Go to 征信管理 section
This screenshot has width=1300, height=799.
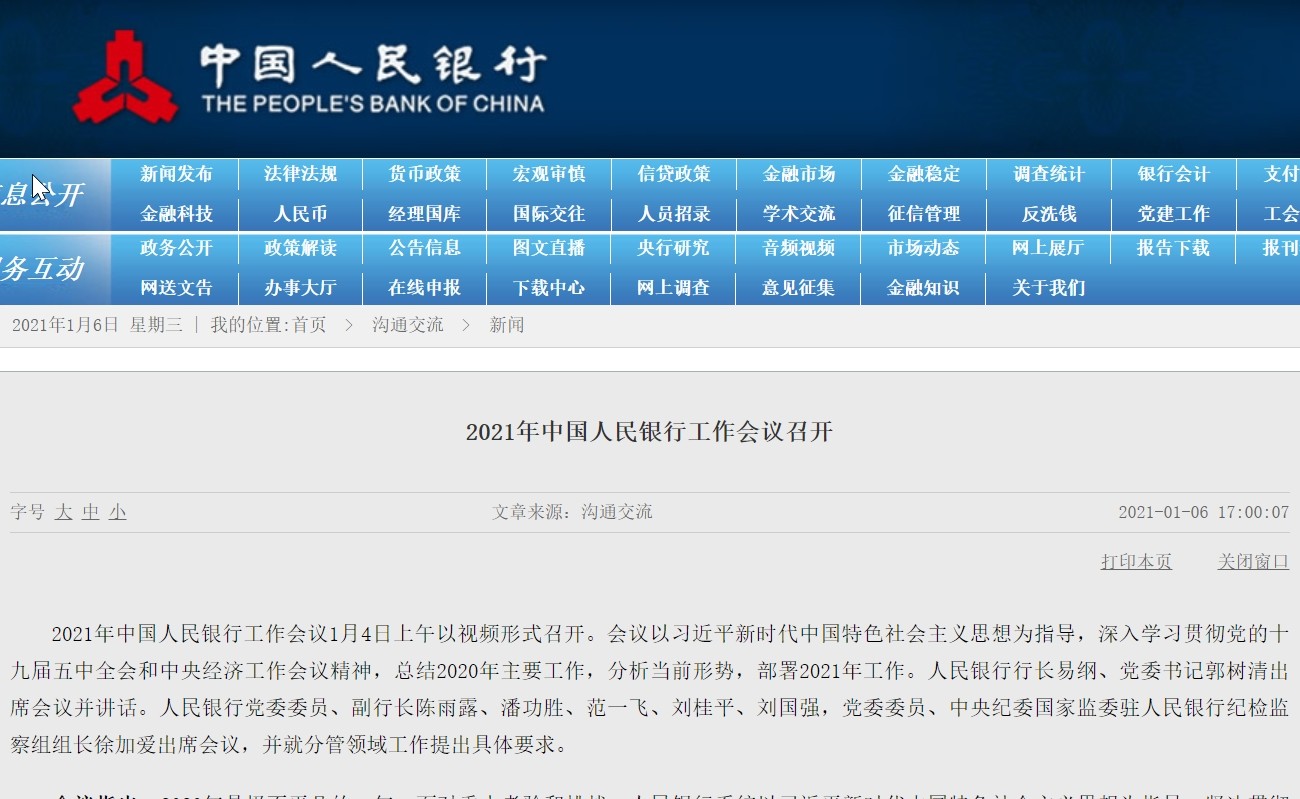pyautogui.click(x=924, y=214)
